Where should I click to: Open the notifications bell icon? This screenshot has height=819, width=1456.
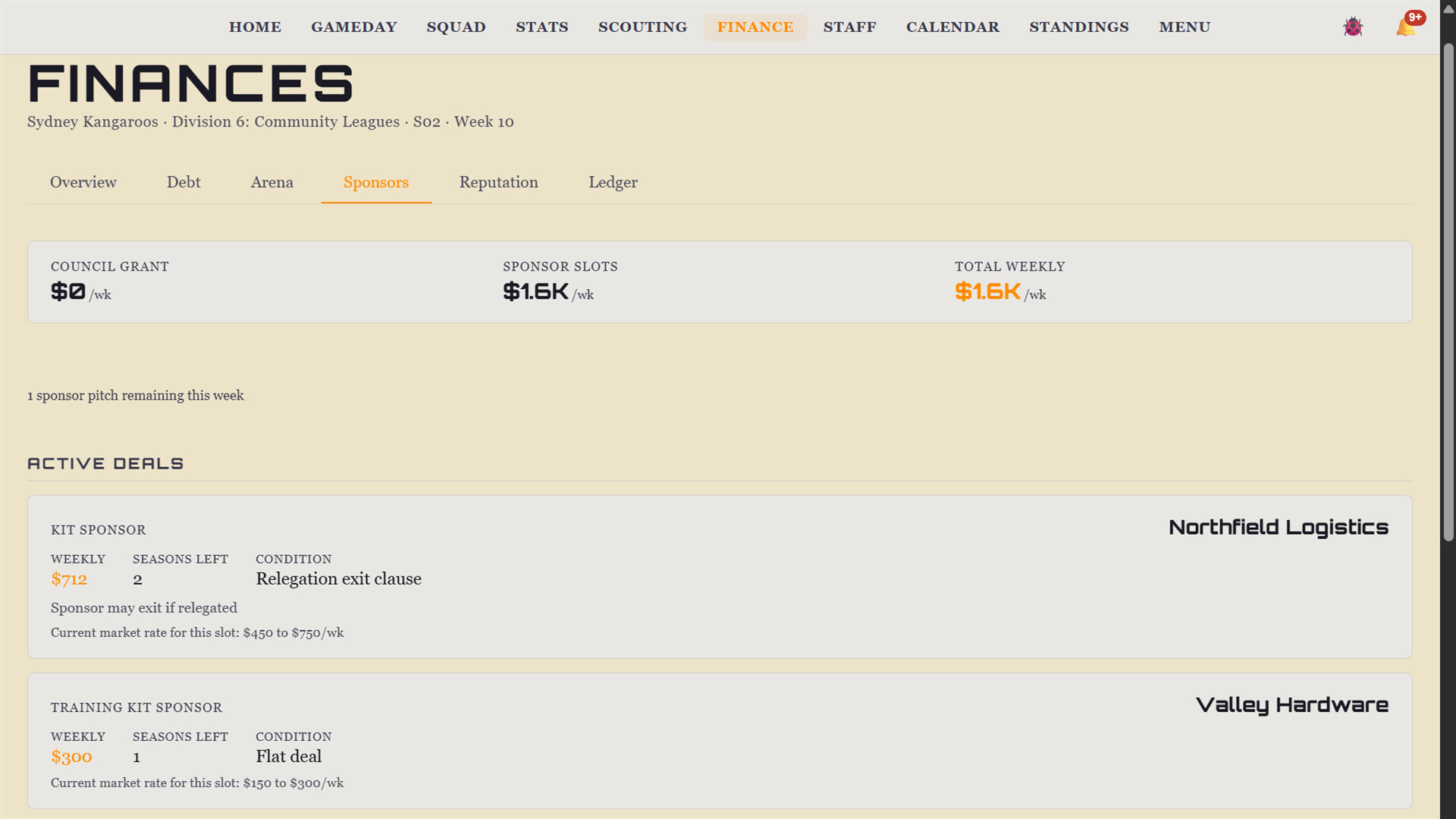pos(1406,27)
